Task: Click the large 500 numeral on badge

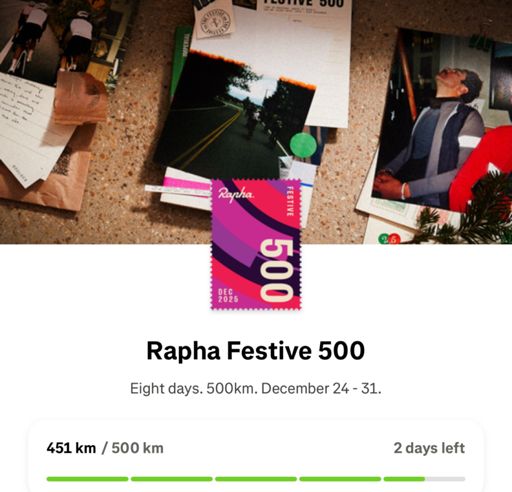Action: tap(276, 271)
